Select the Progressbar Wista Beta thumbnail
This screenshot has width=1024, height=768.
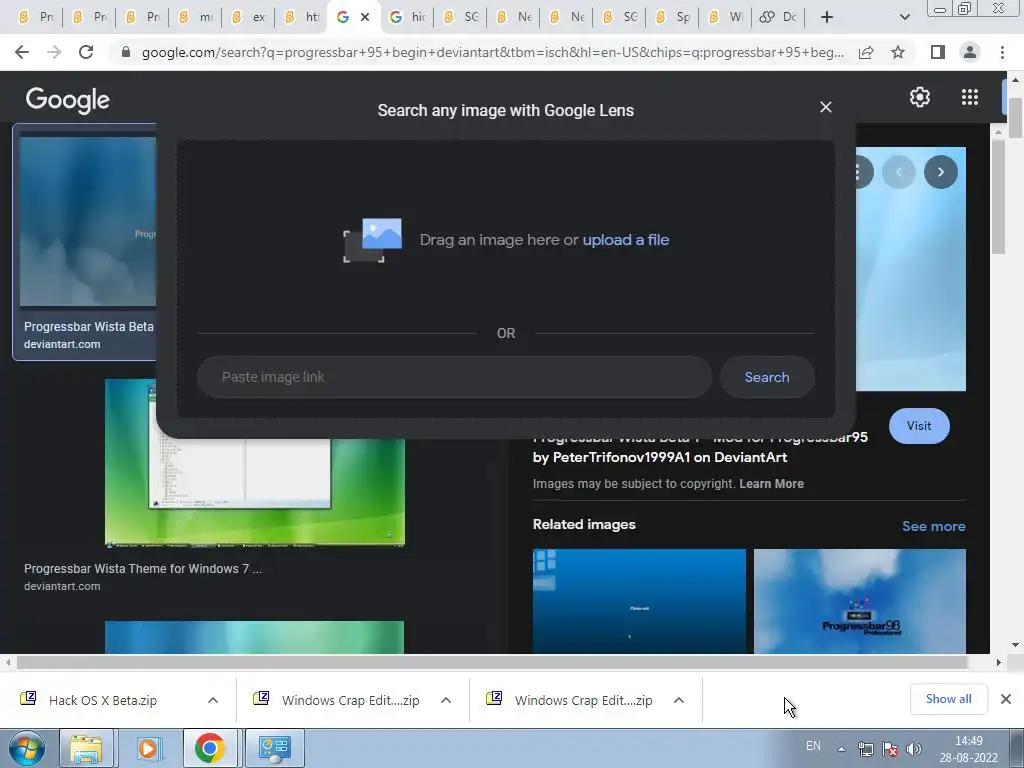(x=88, y=221)
